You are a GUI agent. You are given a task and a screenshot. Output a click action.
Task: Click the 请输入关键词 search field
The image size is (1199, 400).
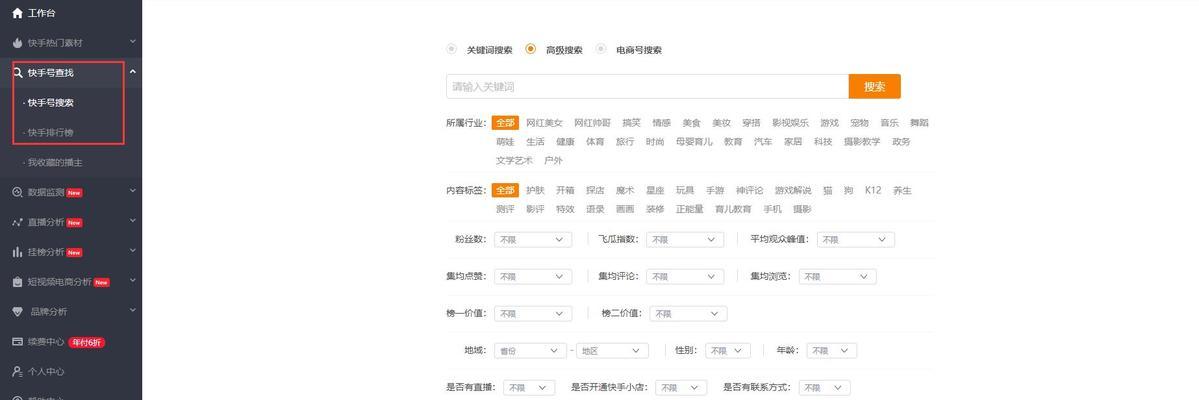648,86
